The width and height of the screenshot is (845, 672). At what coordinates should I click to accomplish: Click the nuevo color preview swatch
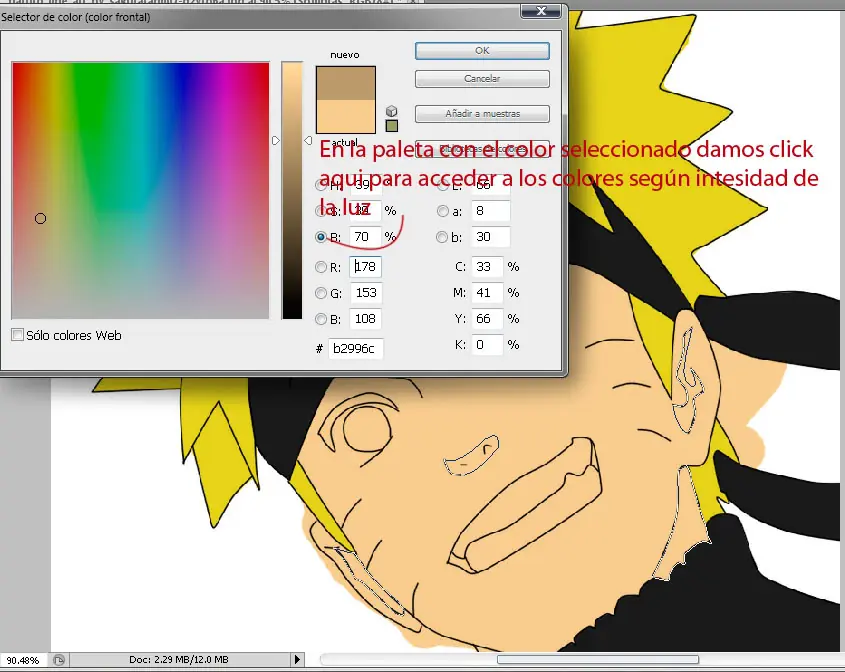point(345,83)
